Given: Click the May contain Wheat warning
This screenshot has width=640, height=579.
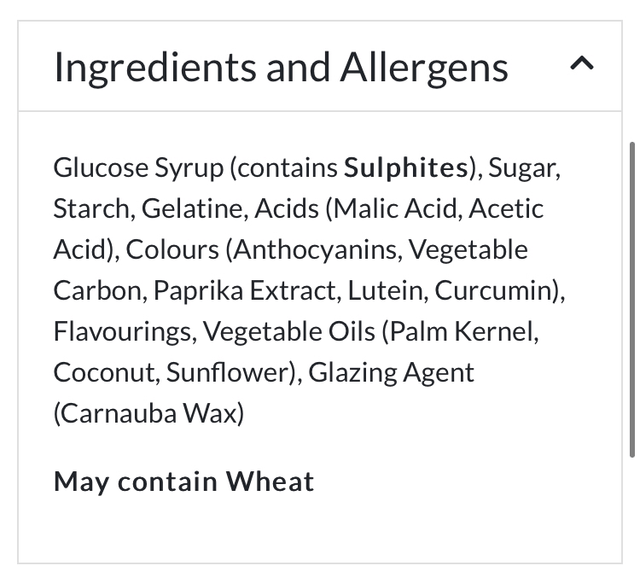Looking at the screenshot, I should (x=184, y=481).
